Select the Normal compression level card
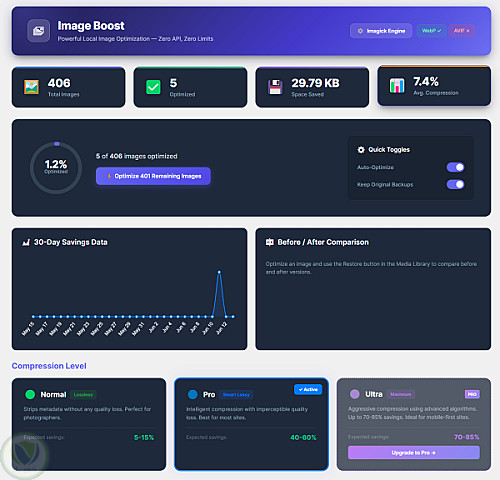Viewport: 500px width, 480px height. [89, 424]
